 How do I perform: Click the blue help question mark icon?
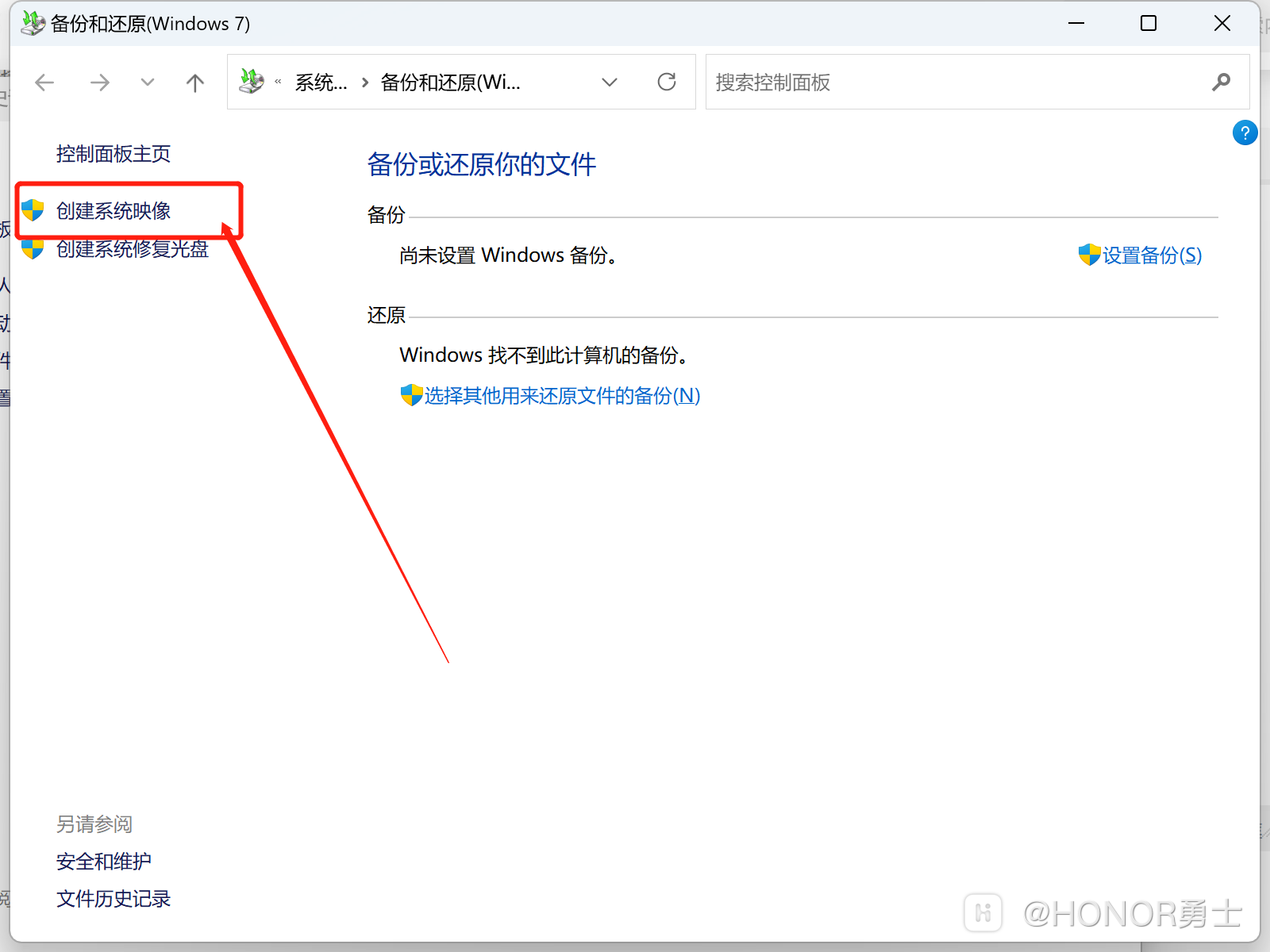coord(1245,132)
